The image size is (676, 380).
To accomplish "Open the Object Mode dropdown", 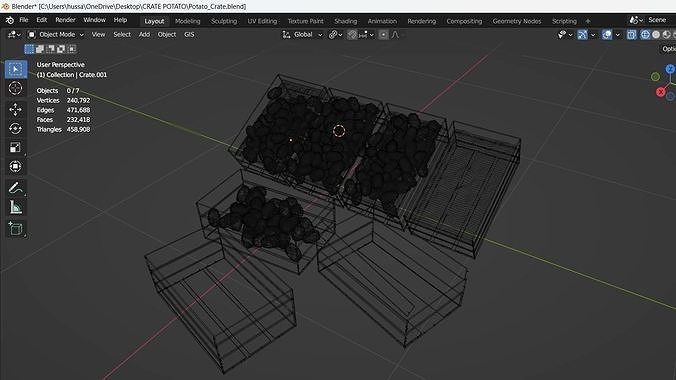I will (56, 35).
